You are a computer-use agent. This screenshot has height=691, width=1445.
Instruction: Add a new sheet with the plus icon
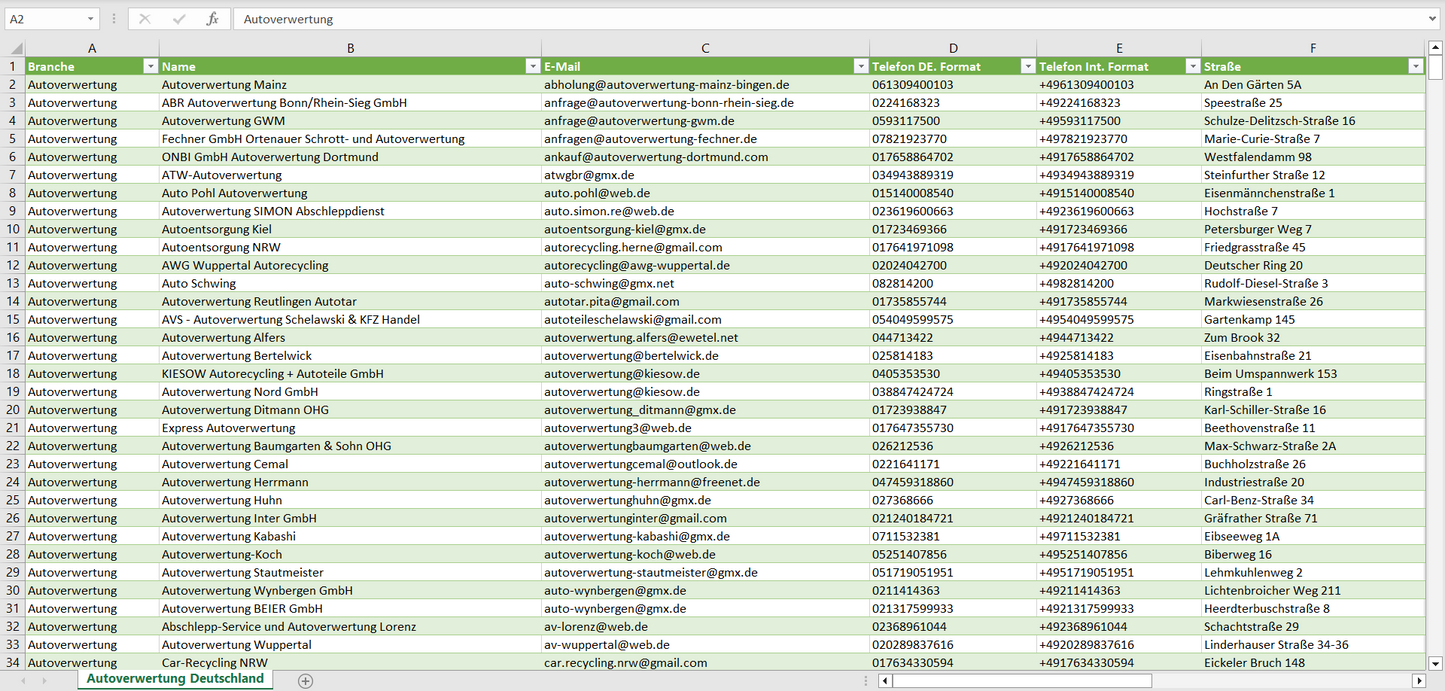pyautogui.click(x=305, y=680)
